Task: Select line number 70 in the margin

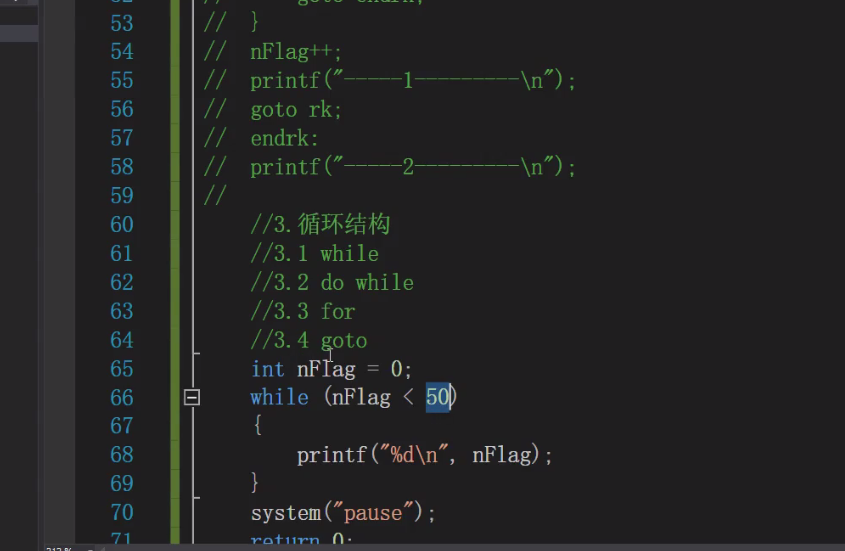Action: click(121, 513)
